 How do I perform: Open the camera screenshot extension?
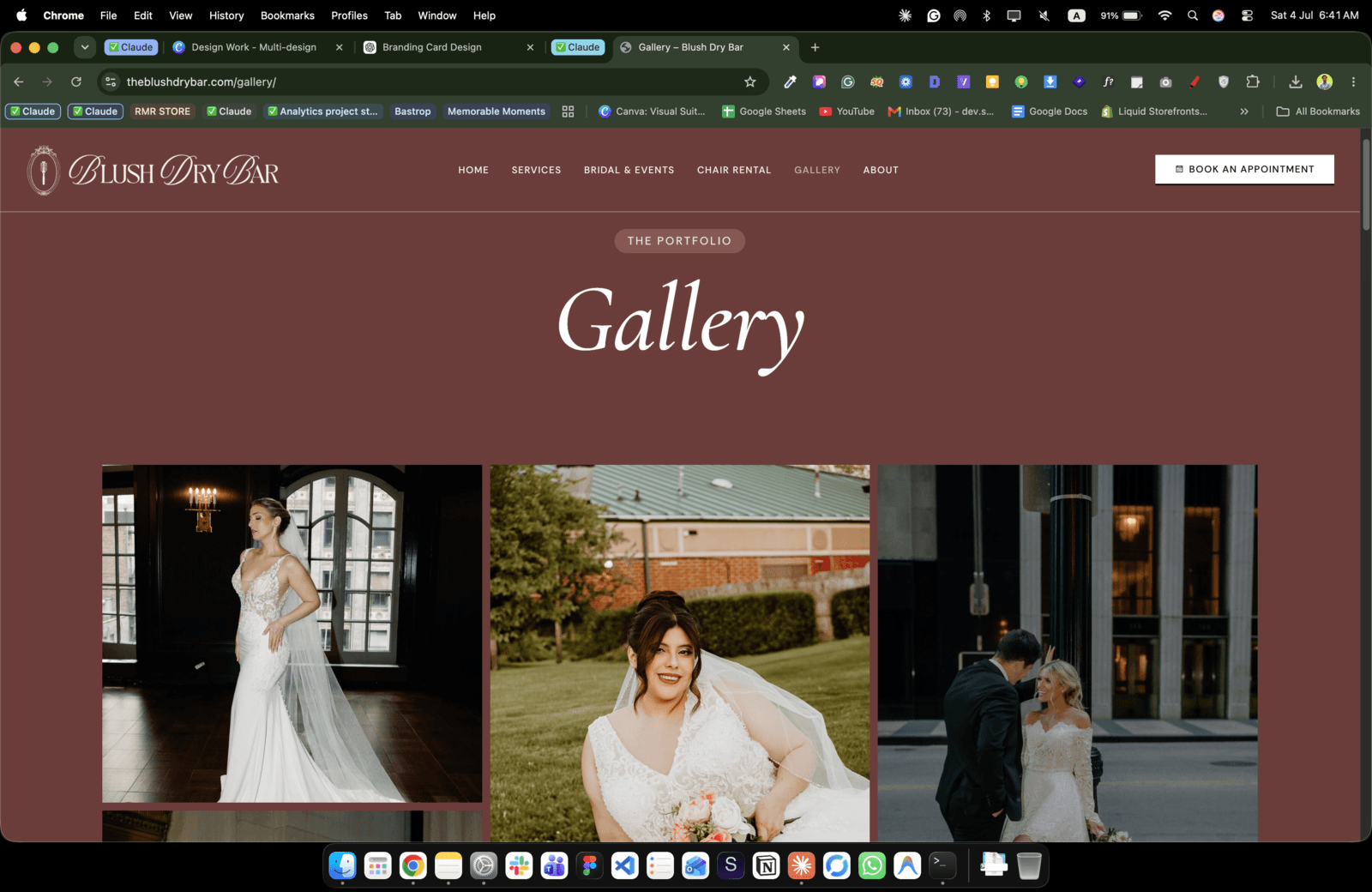pyautogui.click(x=1165, y=81)
